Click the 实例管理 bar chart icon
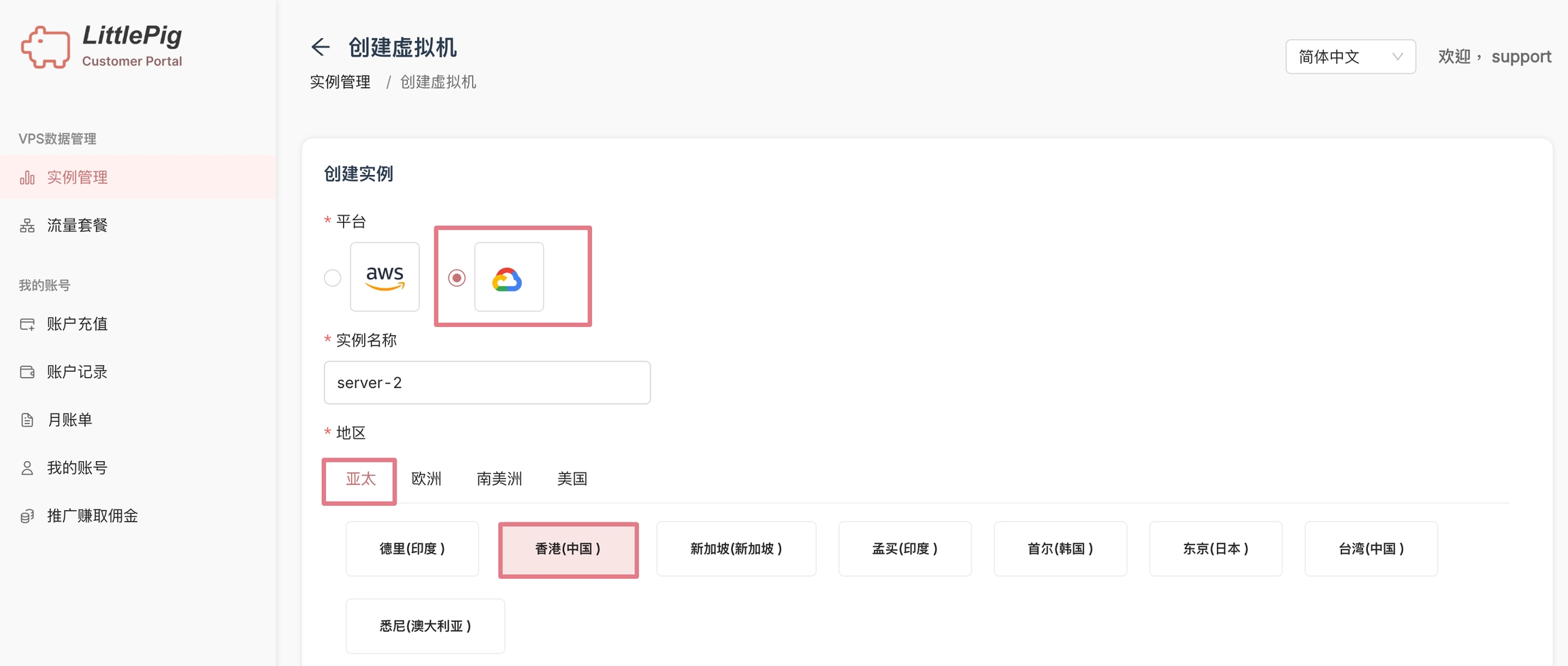 click(x=27, y=178)
